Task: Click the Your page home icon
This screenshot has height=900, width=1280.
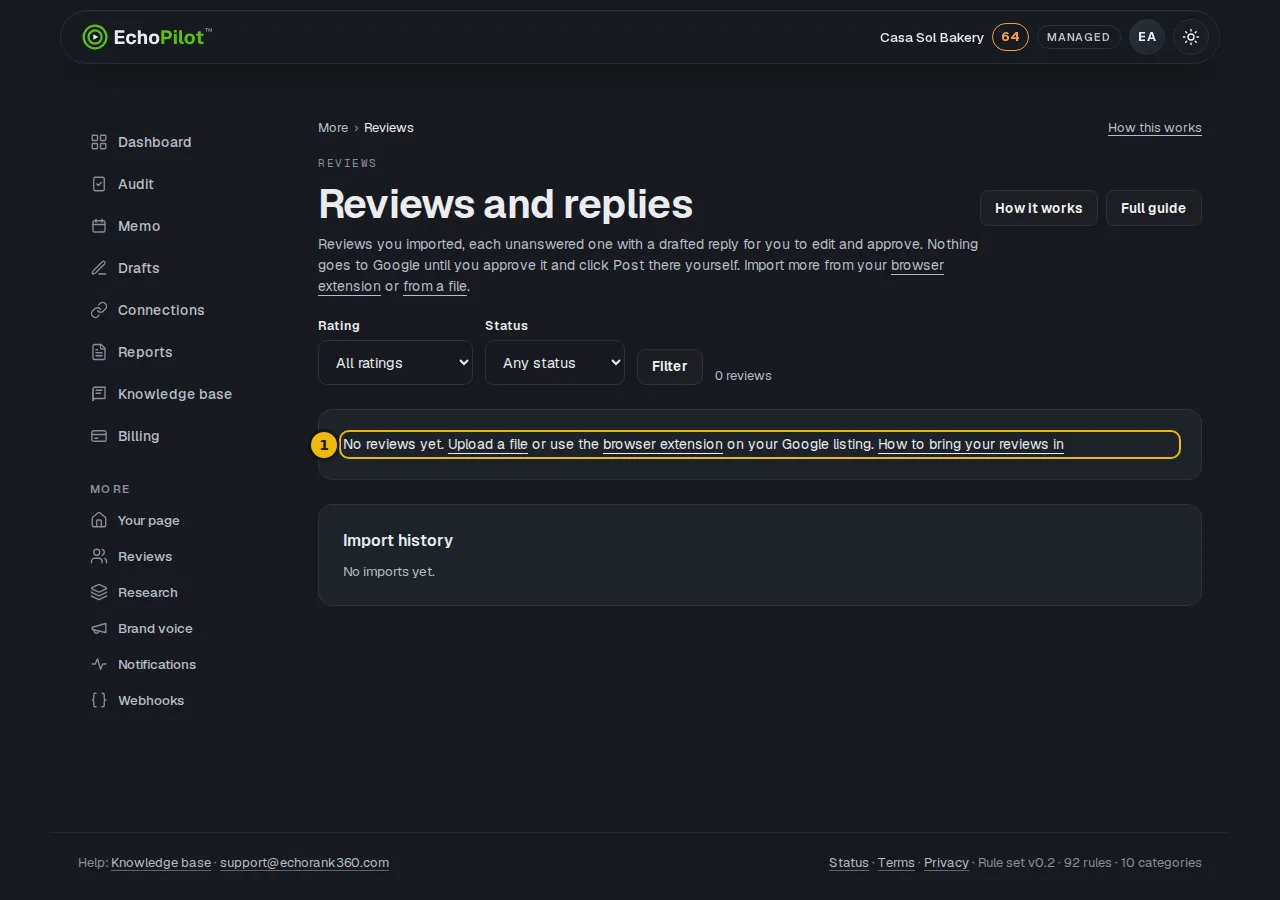Action: [x=99, y=520]
